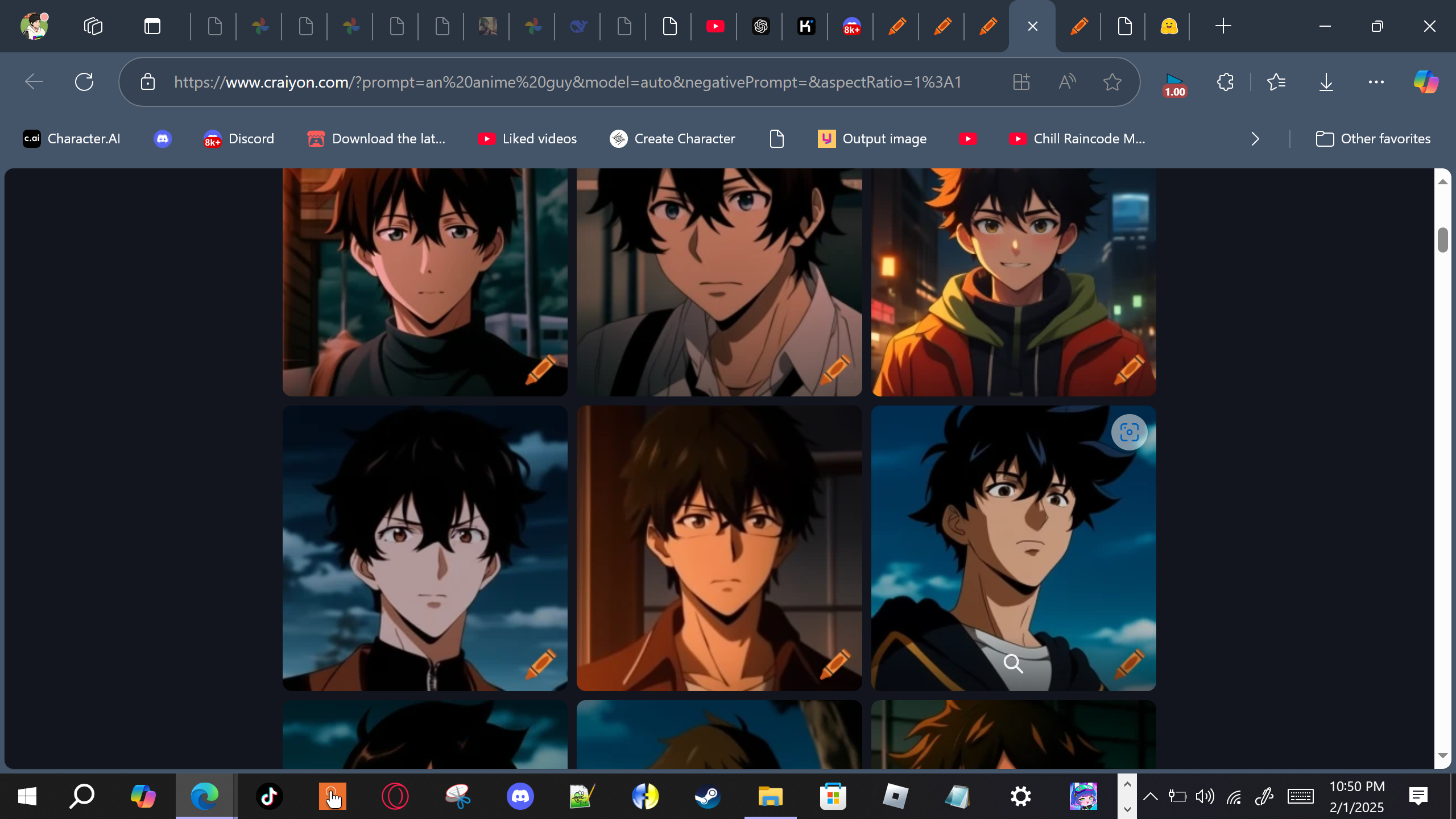Open browser Extensions puzzle icon

1225,82
